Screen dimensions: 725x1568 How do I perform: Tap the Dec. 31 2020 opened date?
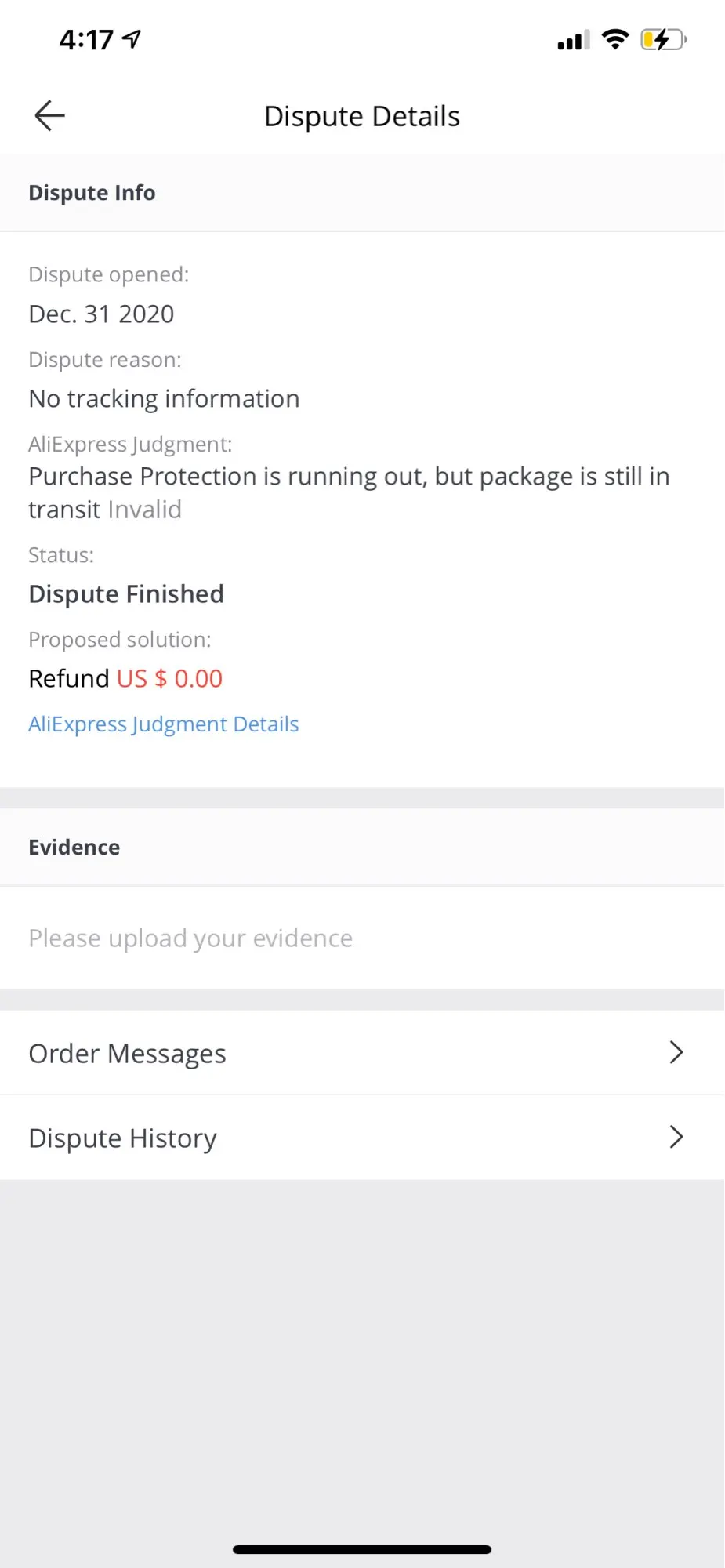(x=101, y=314)
